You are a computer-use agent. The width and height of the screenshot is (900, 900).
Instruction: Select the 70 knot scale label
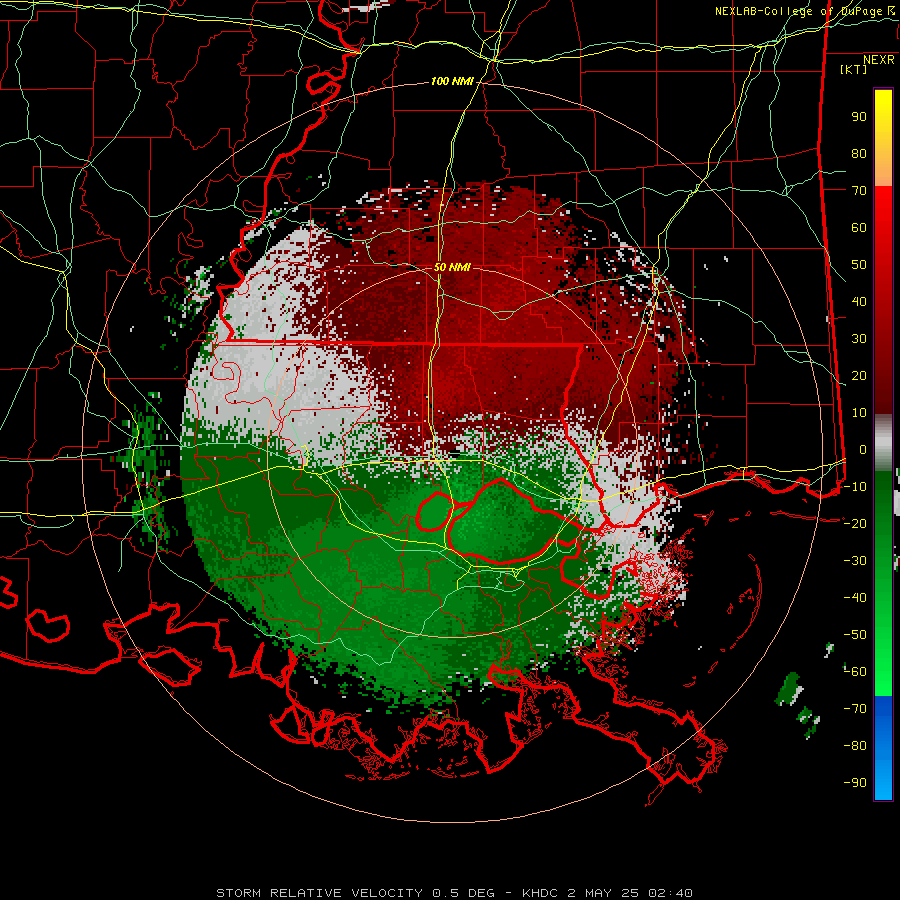point(859,191)
